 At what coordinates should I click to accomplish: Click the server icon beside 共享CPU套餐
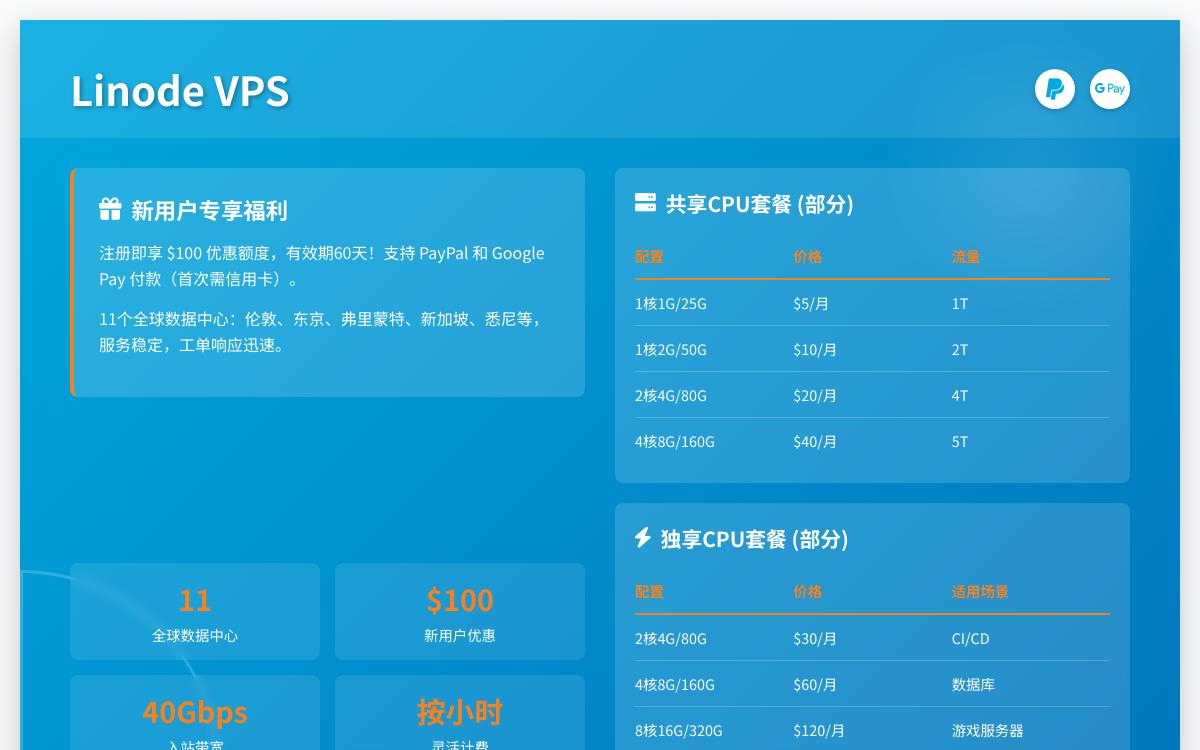tap(645, 203)
